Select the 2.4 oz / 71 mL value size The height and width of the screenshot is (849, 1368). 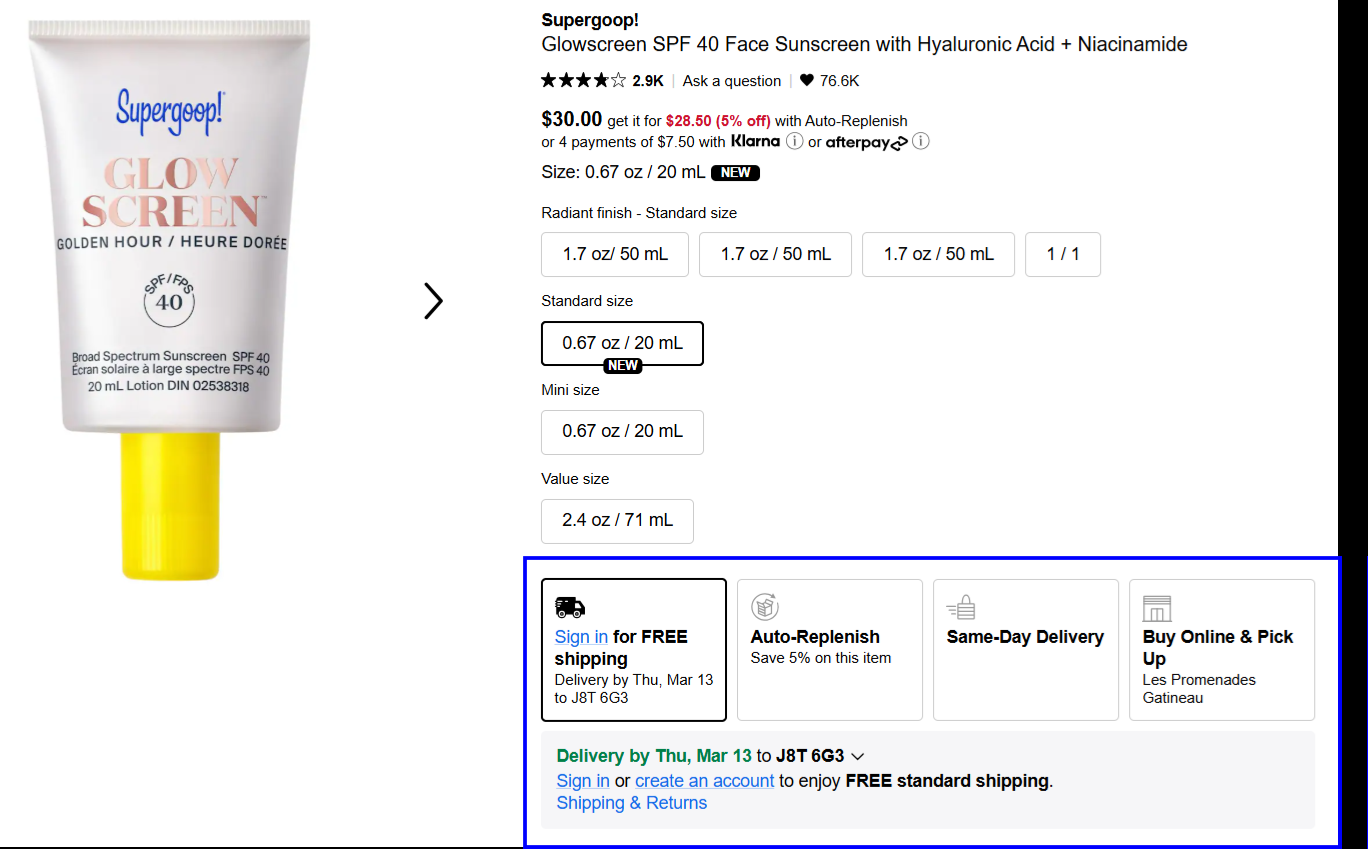pos(617,521)
